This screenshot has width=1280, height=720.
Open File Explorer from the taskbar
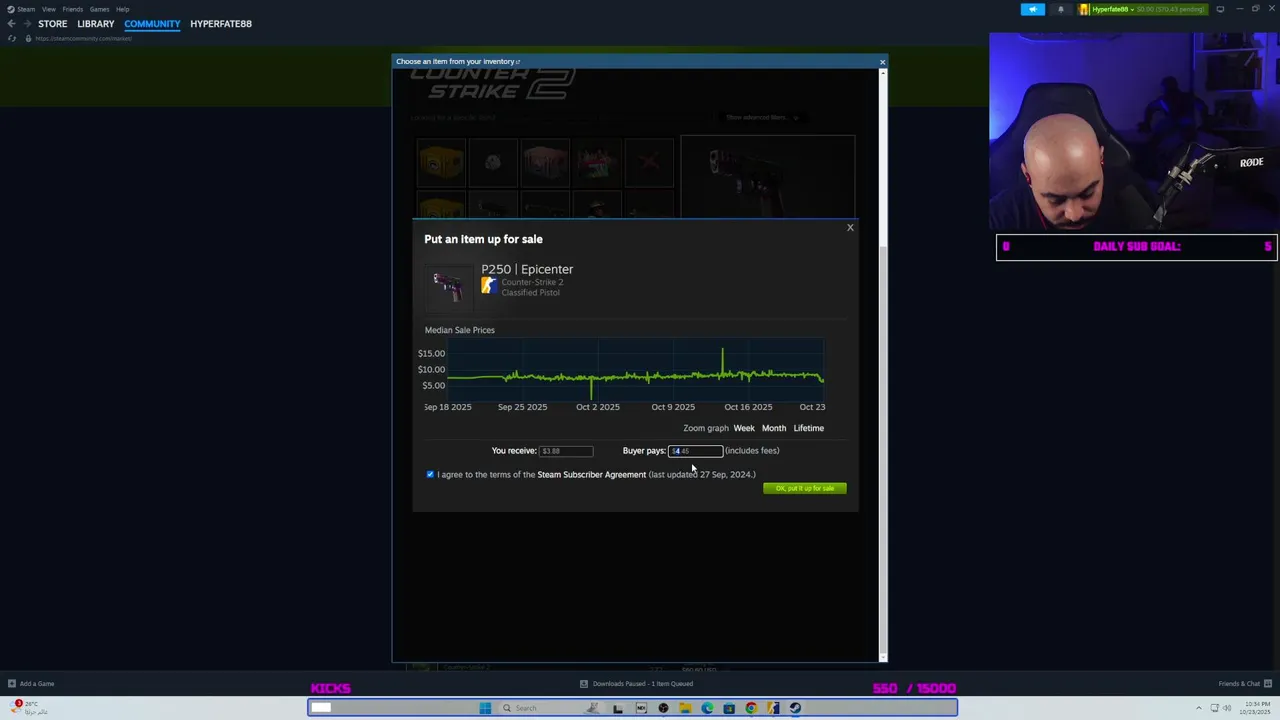click(x=685, y=708)
